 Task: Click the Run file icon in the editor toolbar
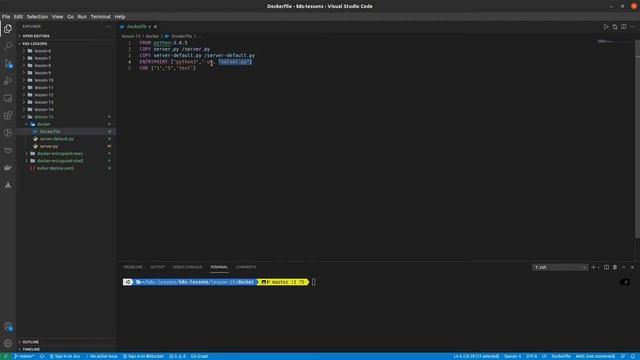[606, 27]
